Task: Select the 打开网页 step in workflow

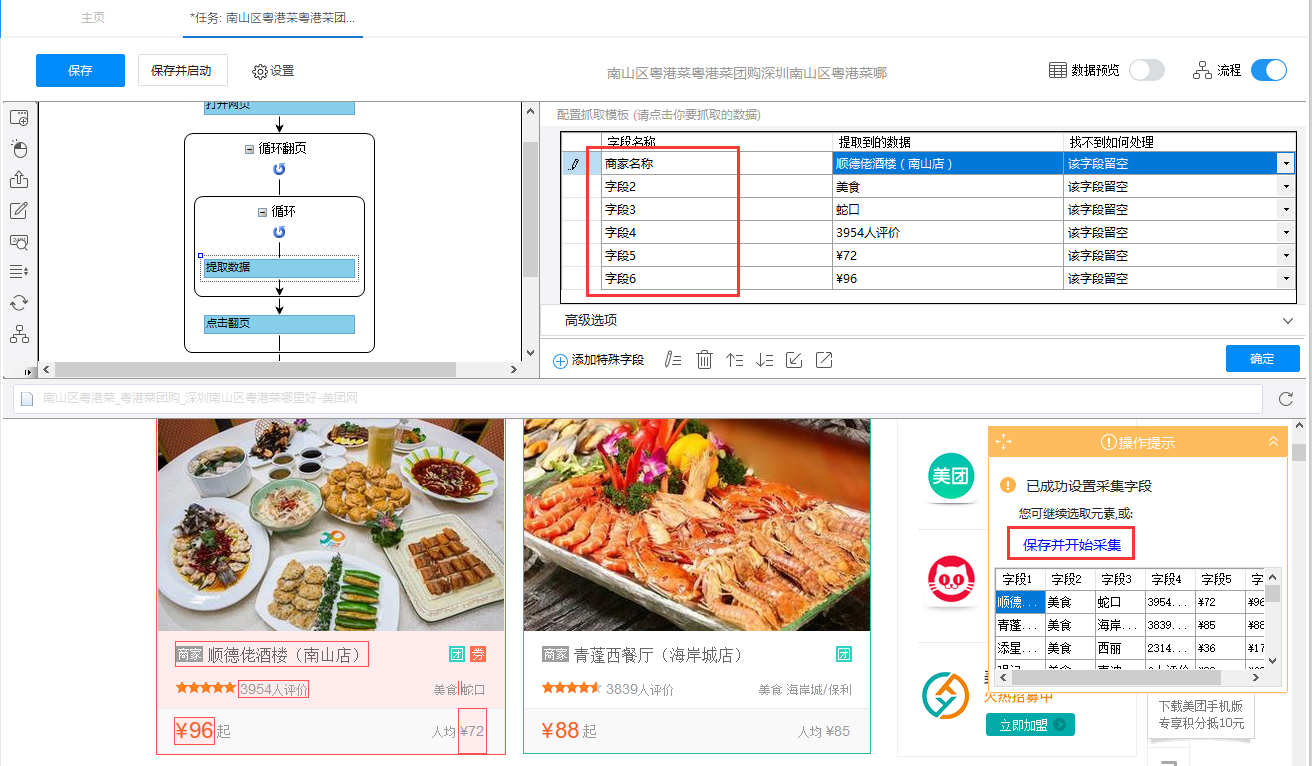Action: point(279,106)
